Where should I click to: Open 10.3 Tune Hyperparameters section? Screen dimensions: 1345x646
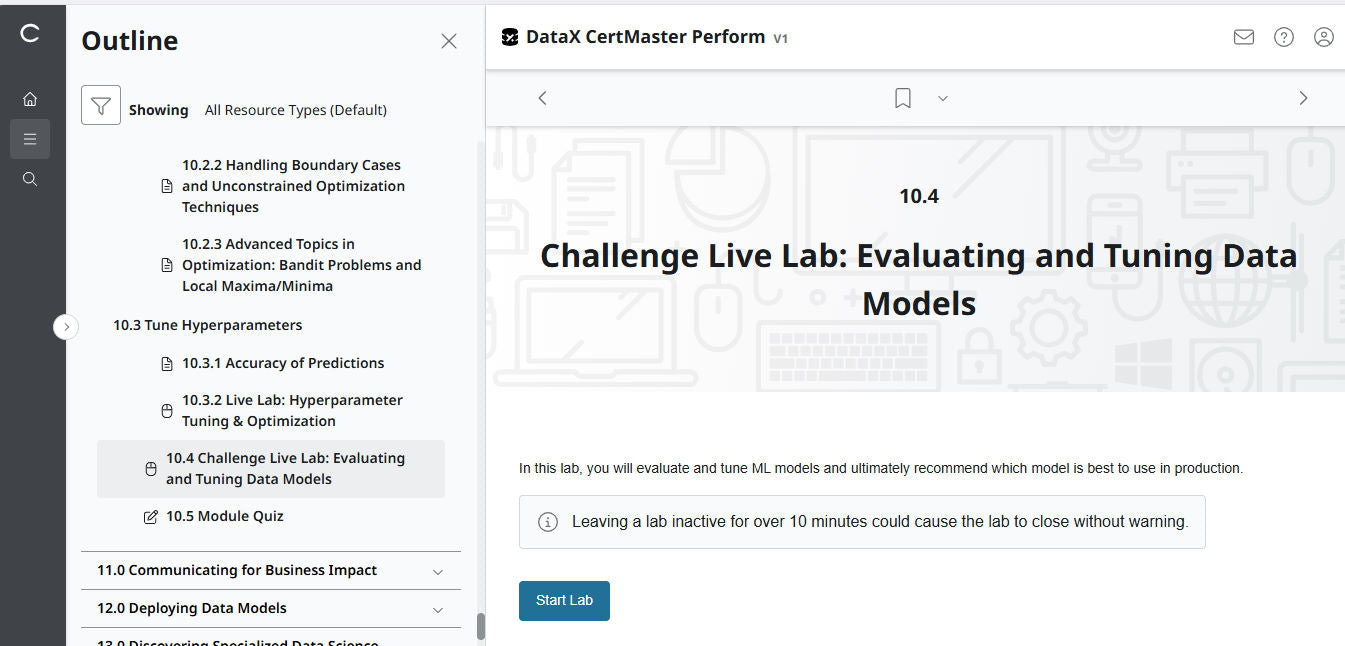pos(207,324)
